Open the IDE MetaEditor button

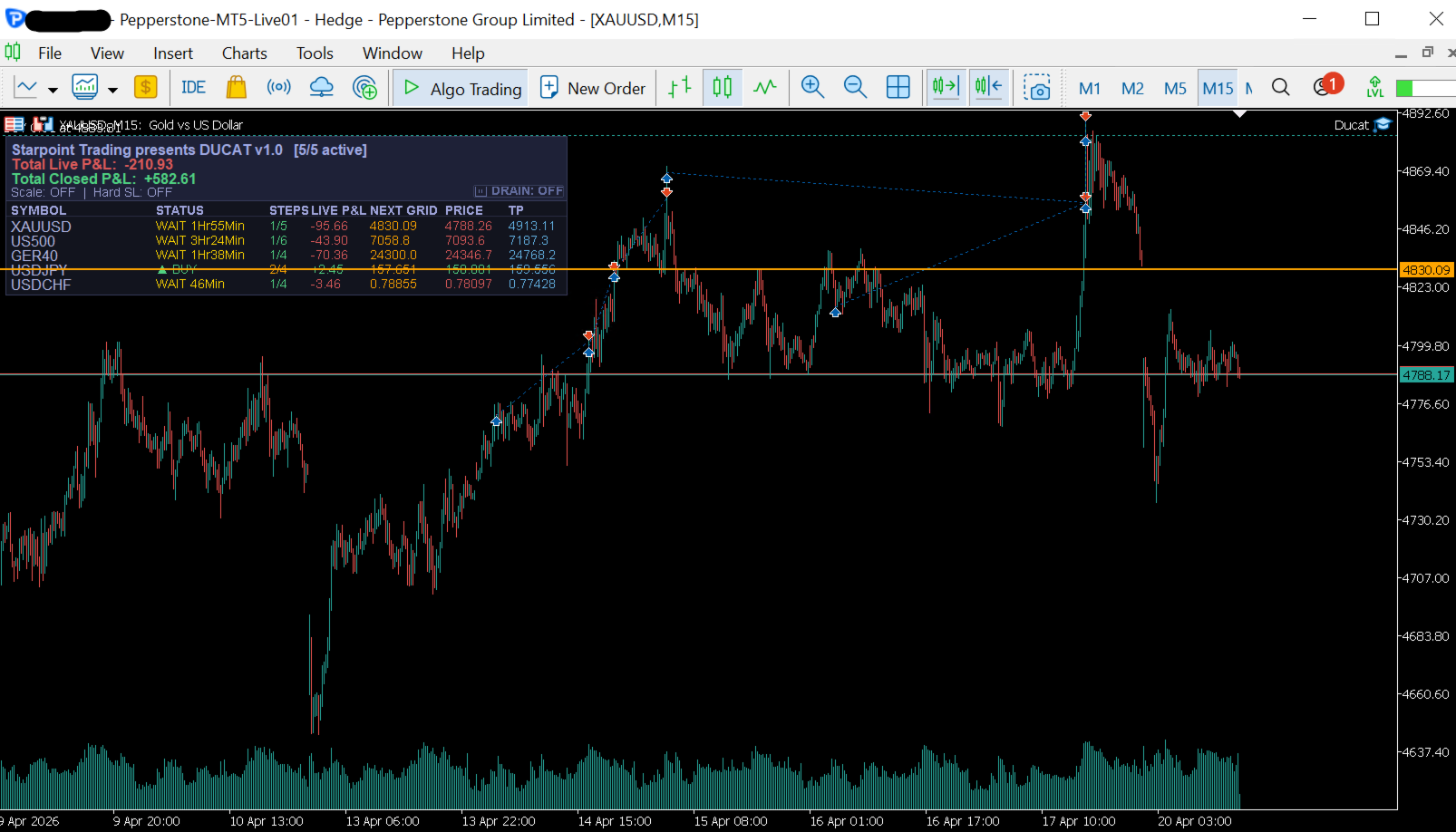tap(193, 87)
